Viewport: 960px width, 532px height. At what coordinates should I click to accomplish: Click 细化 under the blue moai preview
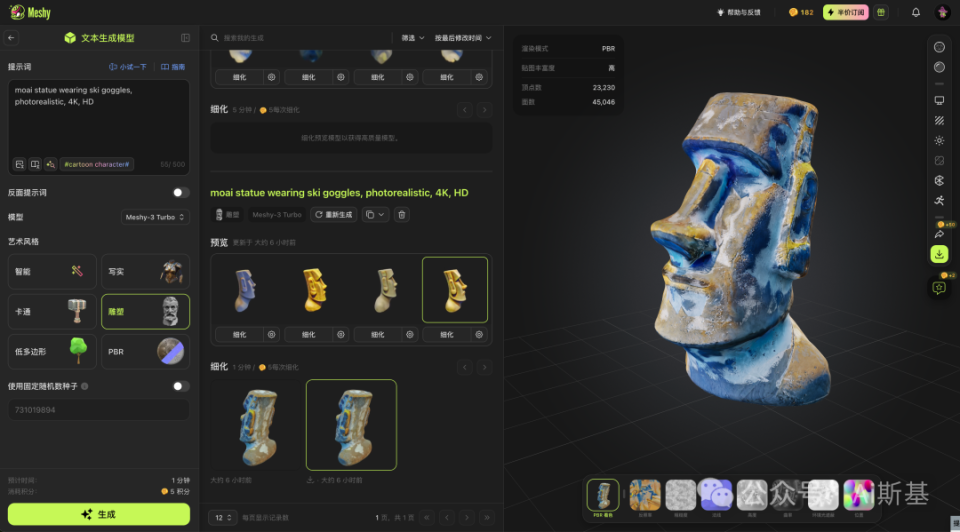(239, 334)
